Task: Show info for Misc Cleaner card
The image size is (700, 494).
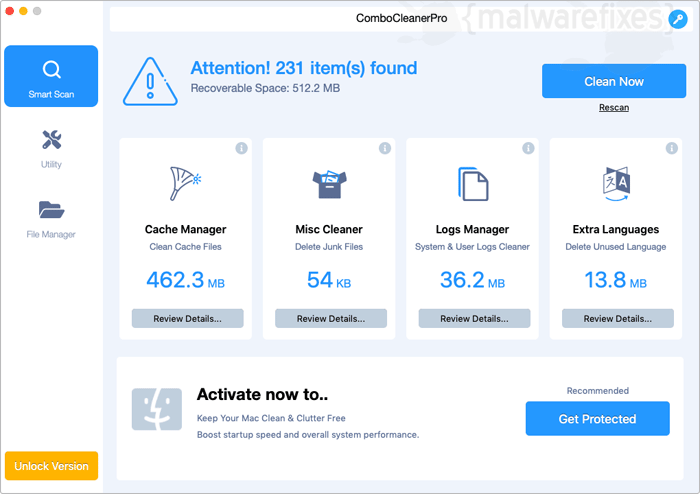Action: pos(385,148)
